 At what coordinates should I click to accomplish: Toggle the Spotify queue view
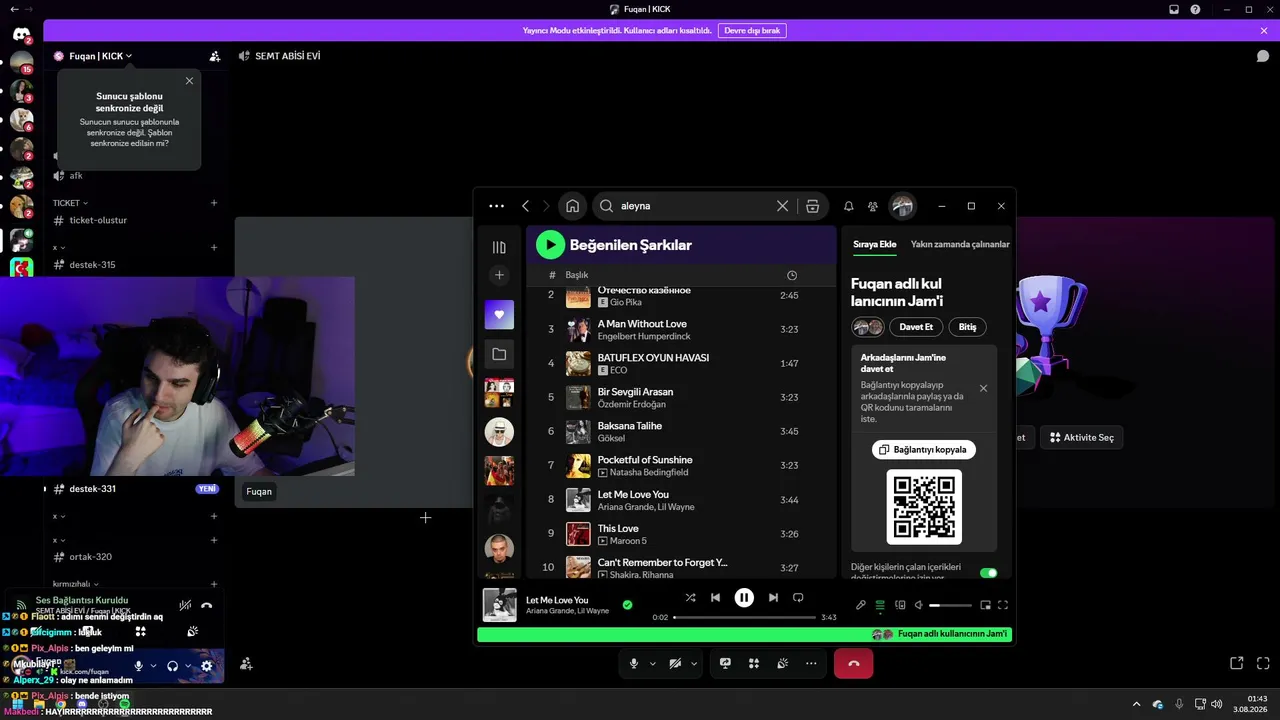pyautogui.click(x=880, y=605)
